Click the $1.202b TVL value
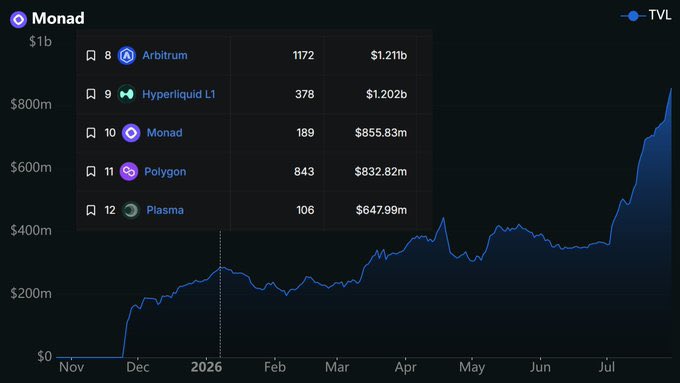This screenshot has height=383, width=680. point(386,94)
